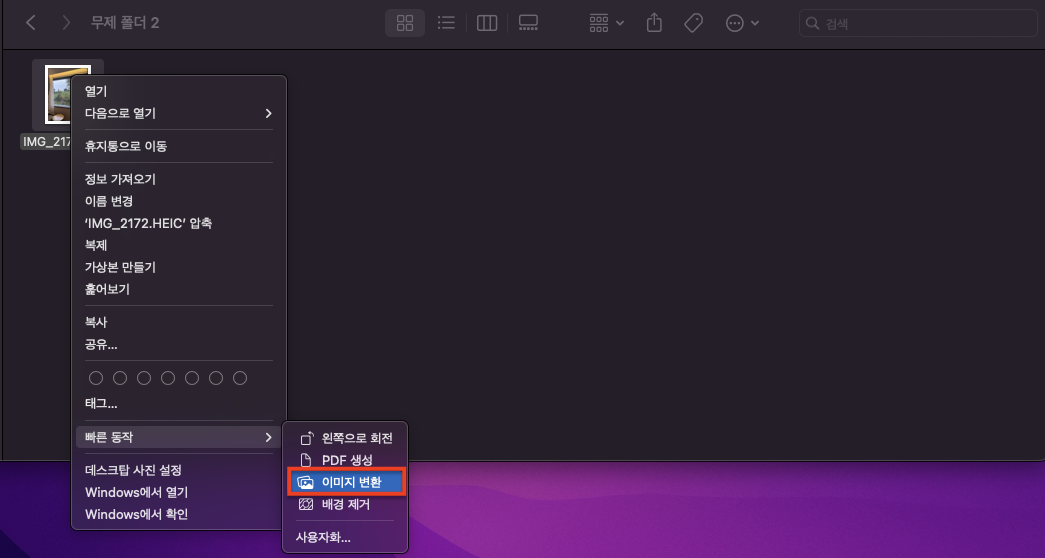Switch Finder to list view
Image resolution: width=1045 pixels, height=558 pixels.
(x=446, y=23)
